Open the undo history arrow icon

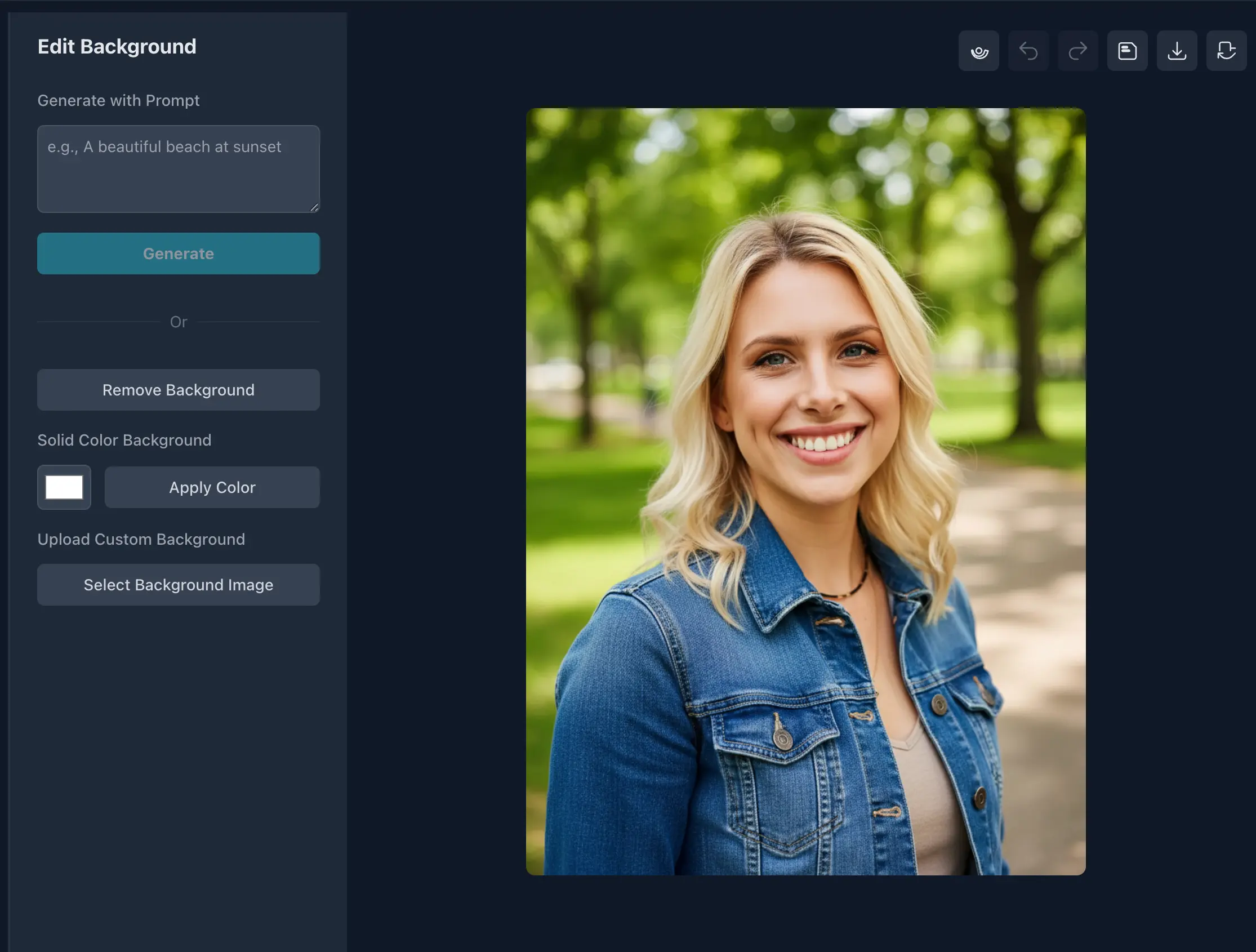(x=1029, y=51)
